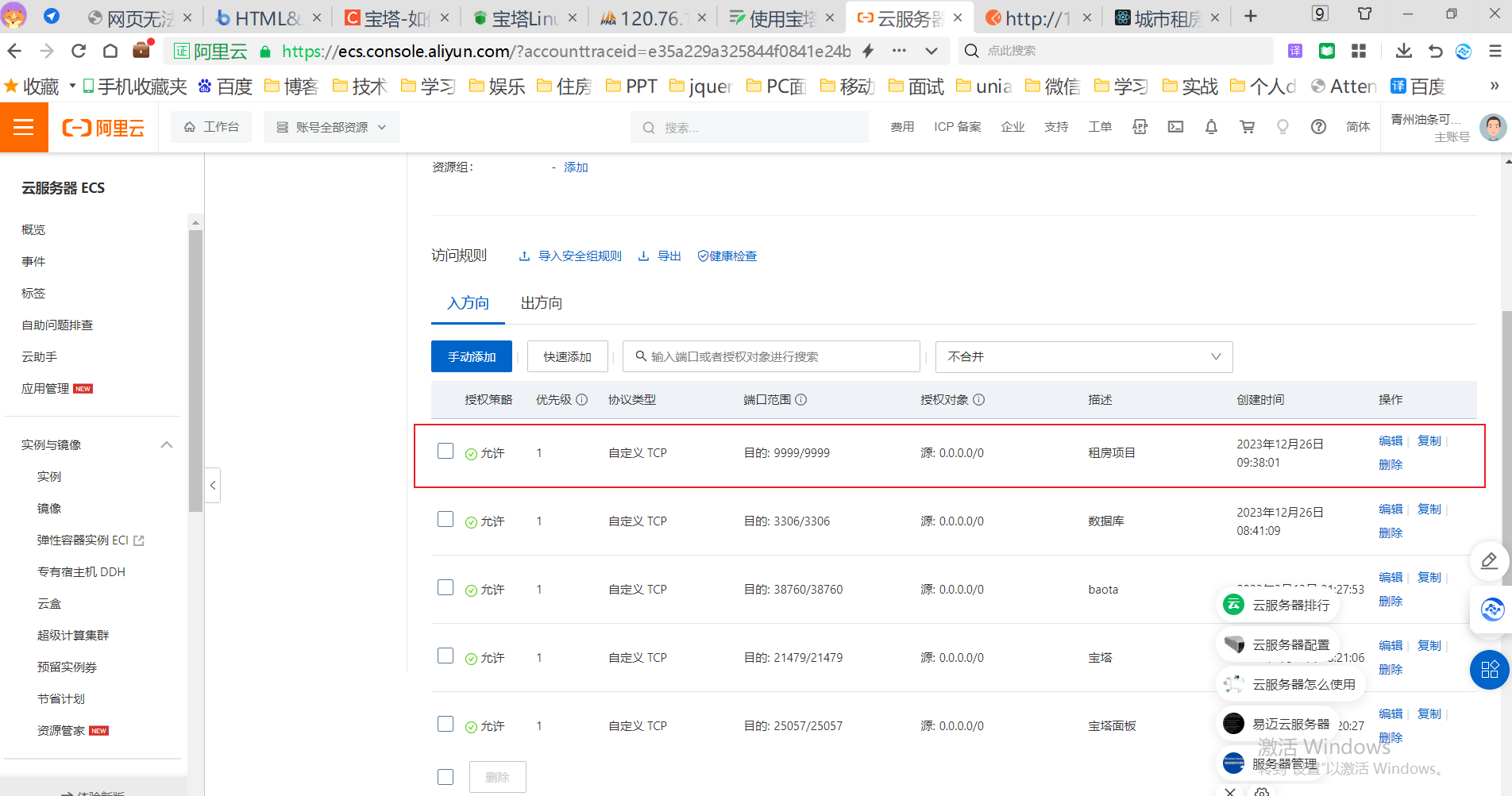Click the port or authorization search field
This screenshot has height=796, width=1512.
(x=771, y=357)
